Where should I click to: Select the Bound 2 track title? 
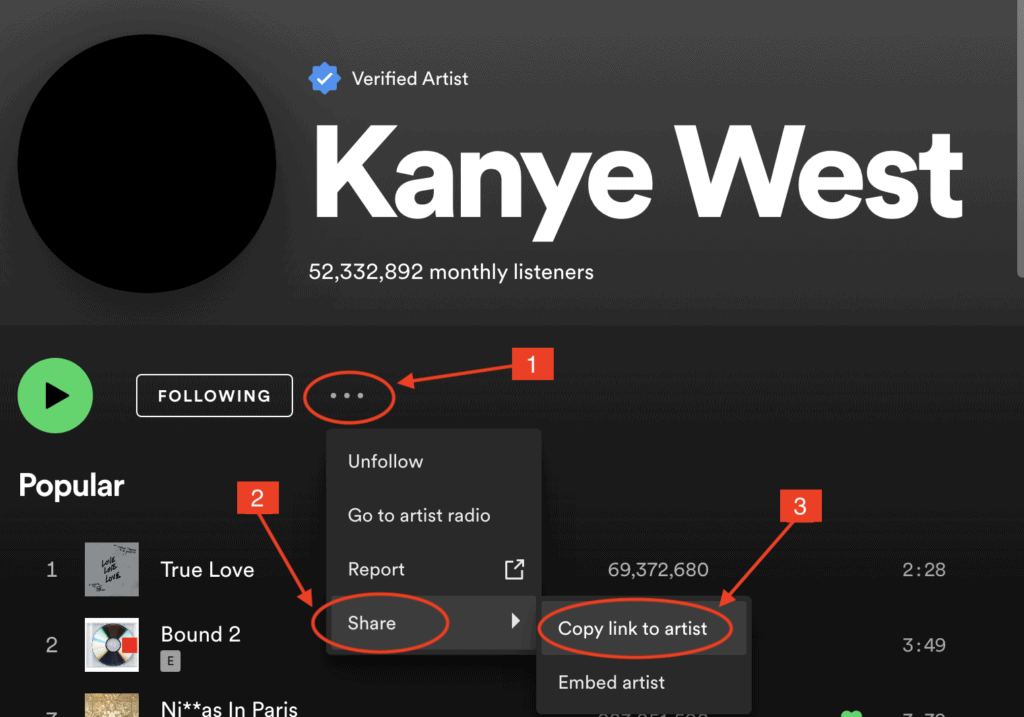[200, 634]
